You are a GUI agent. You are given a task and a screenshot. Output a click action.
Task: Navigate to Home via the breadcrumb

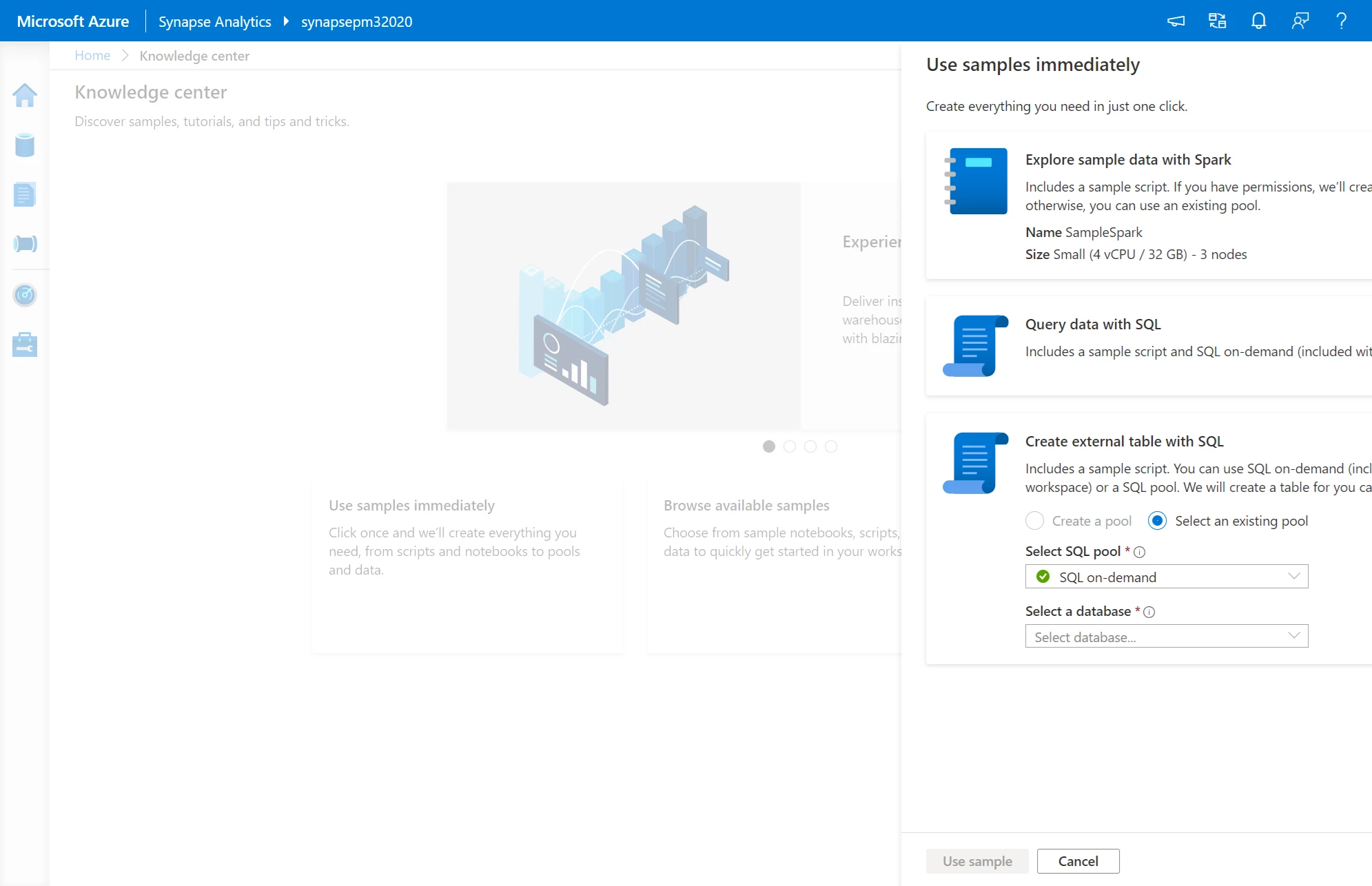coord(92,55)
